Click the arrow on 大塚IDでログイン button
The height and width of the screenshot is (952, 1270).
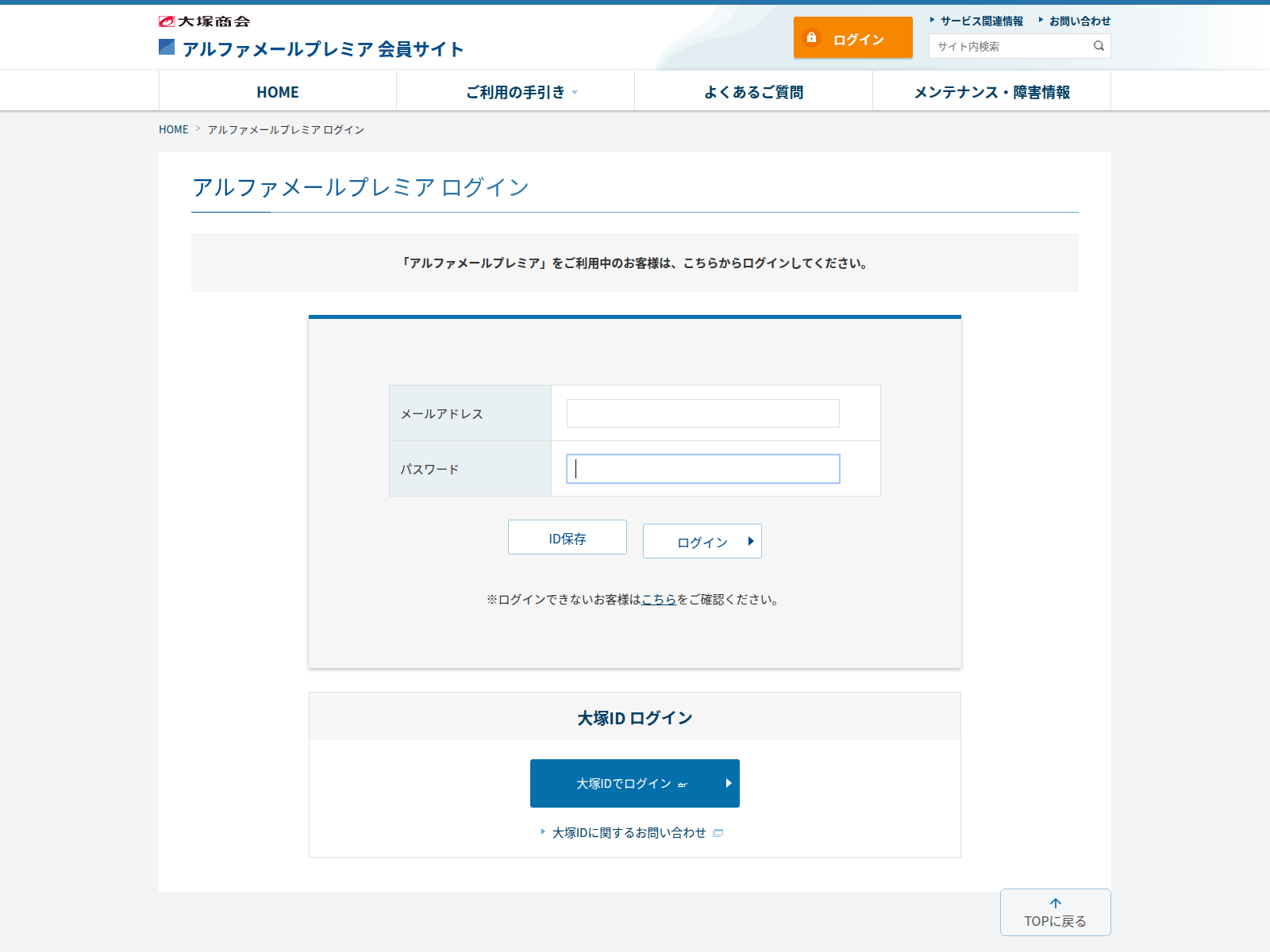point(728,783)
